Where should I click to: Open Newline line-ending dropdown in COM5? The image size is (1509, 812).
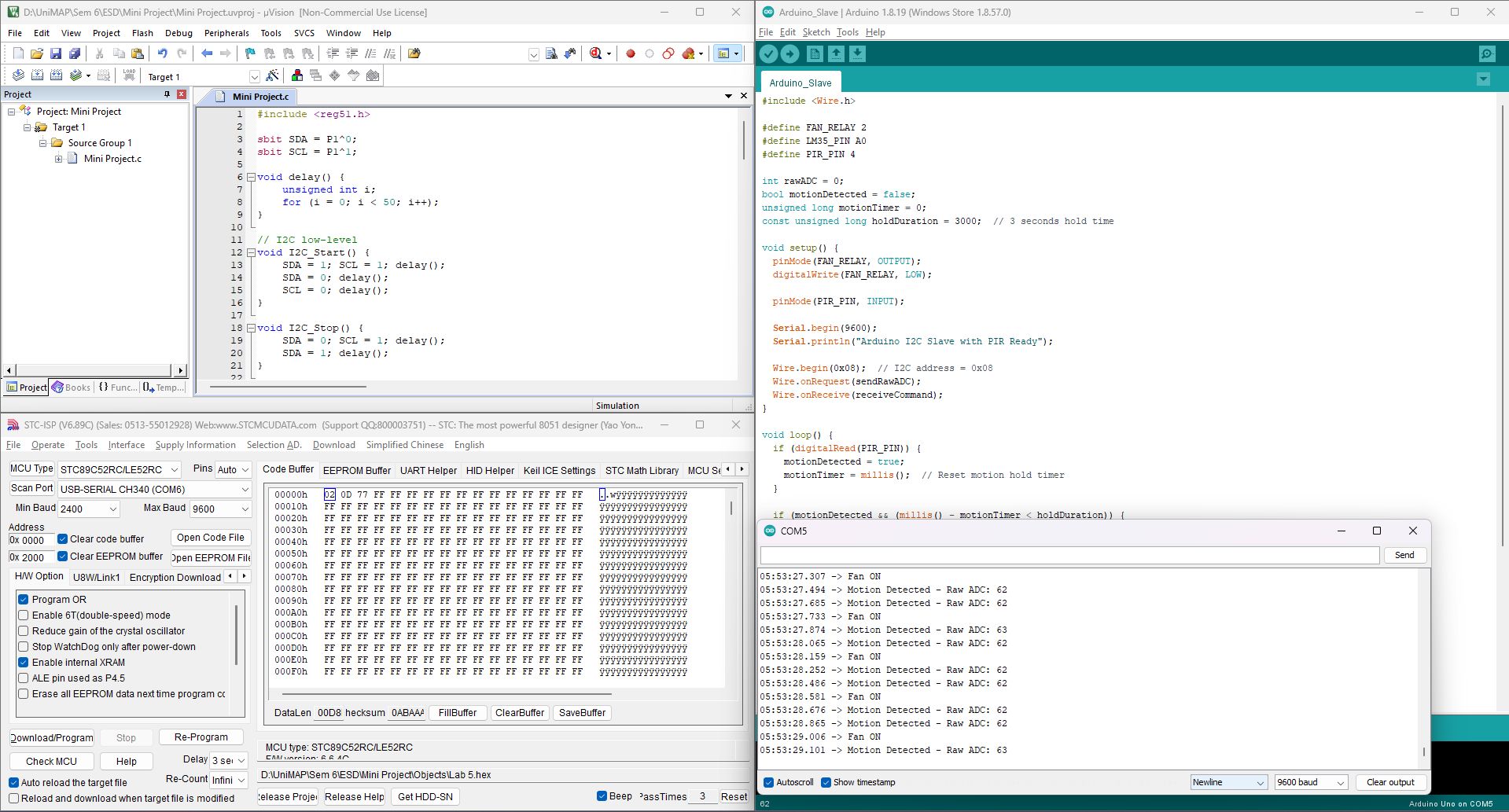(1229, 782)
